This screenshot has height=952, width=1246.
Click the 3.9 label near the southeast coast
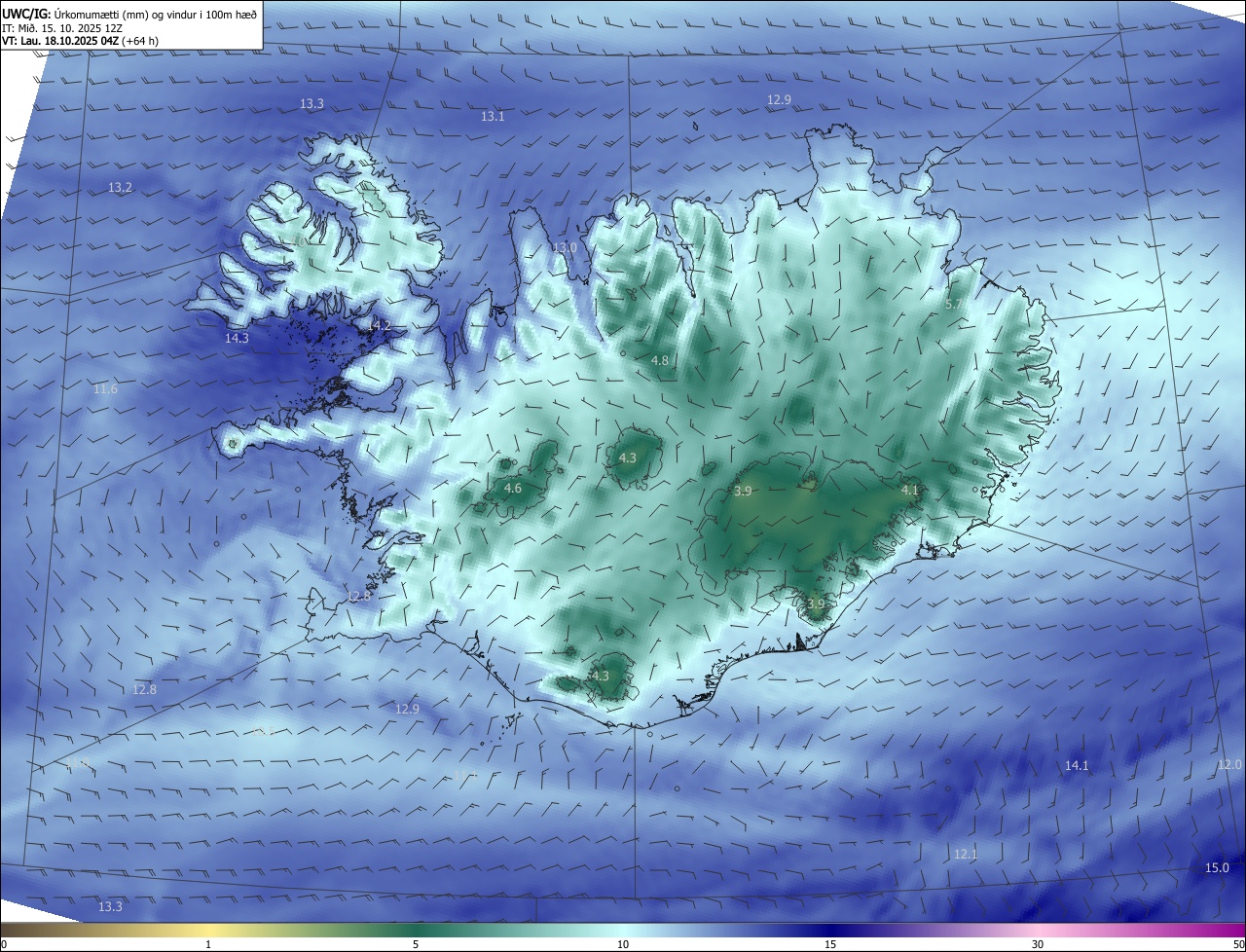point(816,604)
